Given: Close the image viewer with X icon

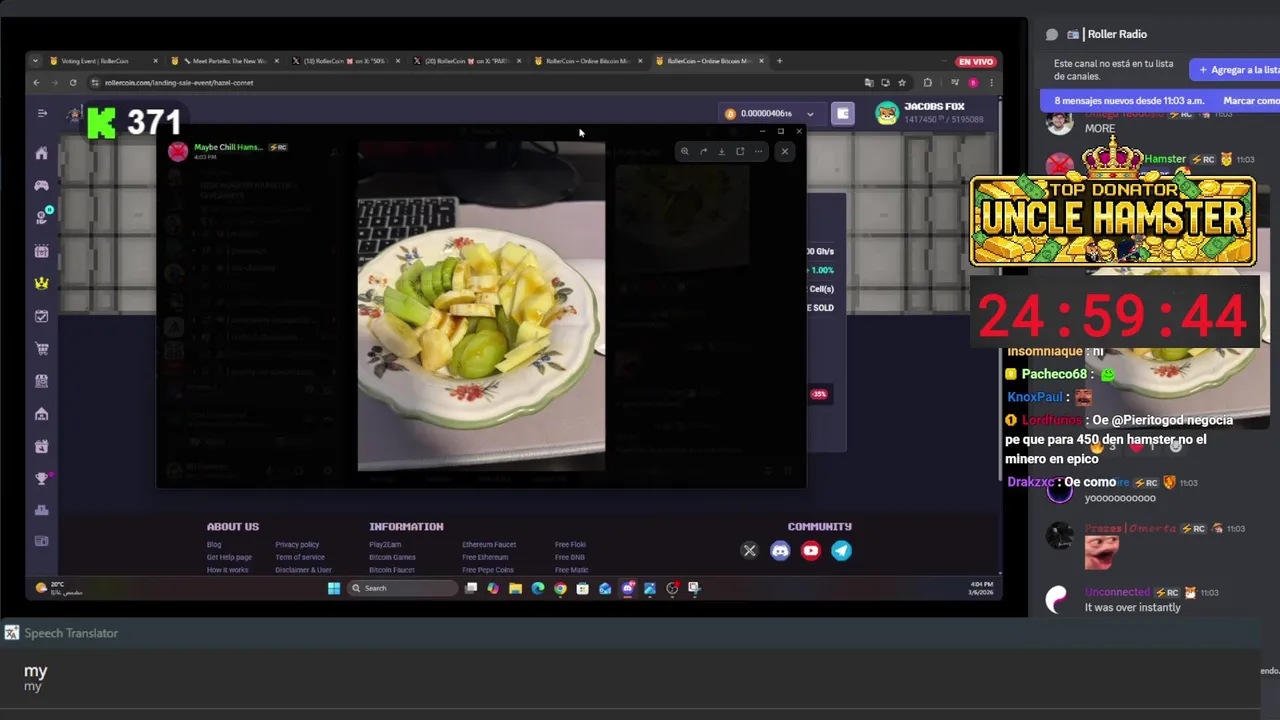Looking at the screenshot, I should pos(784,151).
